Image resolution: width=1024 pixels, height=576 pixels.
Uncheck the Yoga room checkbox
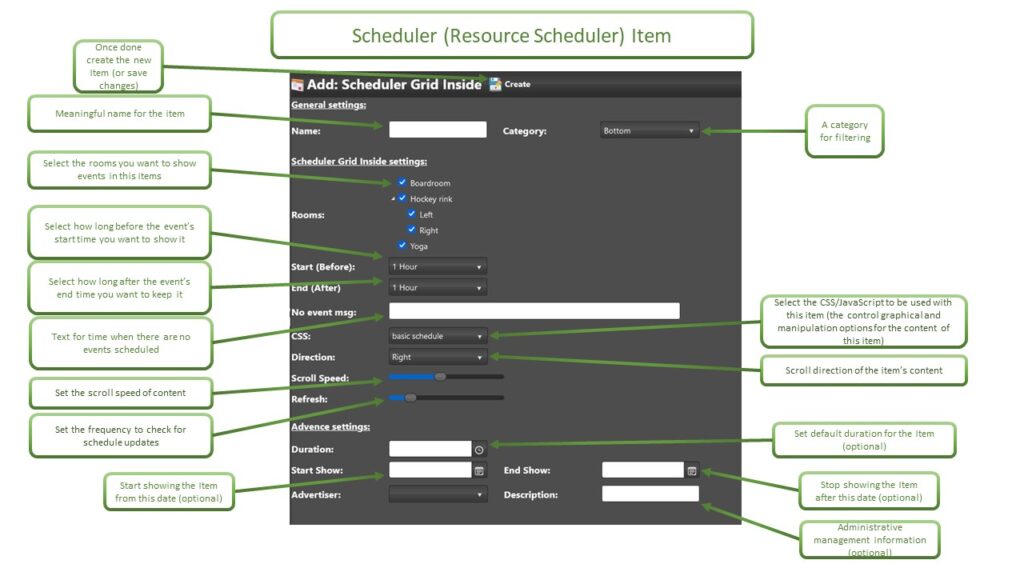[402, 245]
